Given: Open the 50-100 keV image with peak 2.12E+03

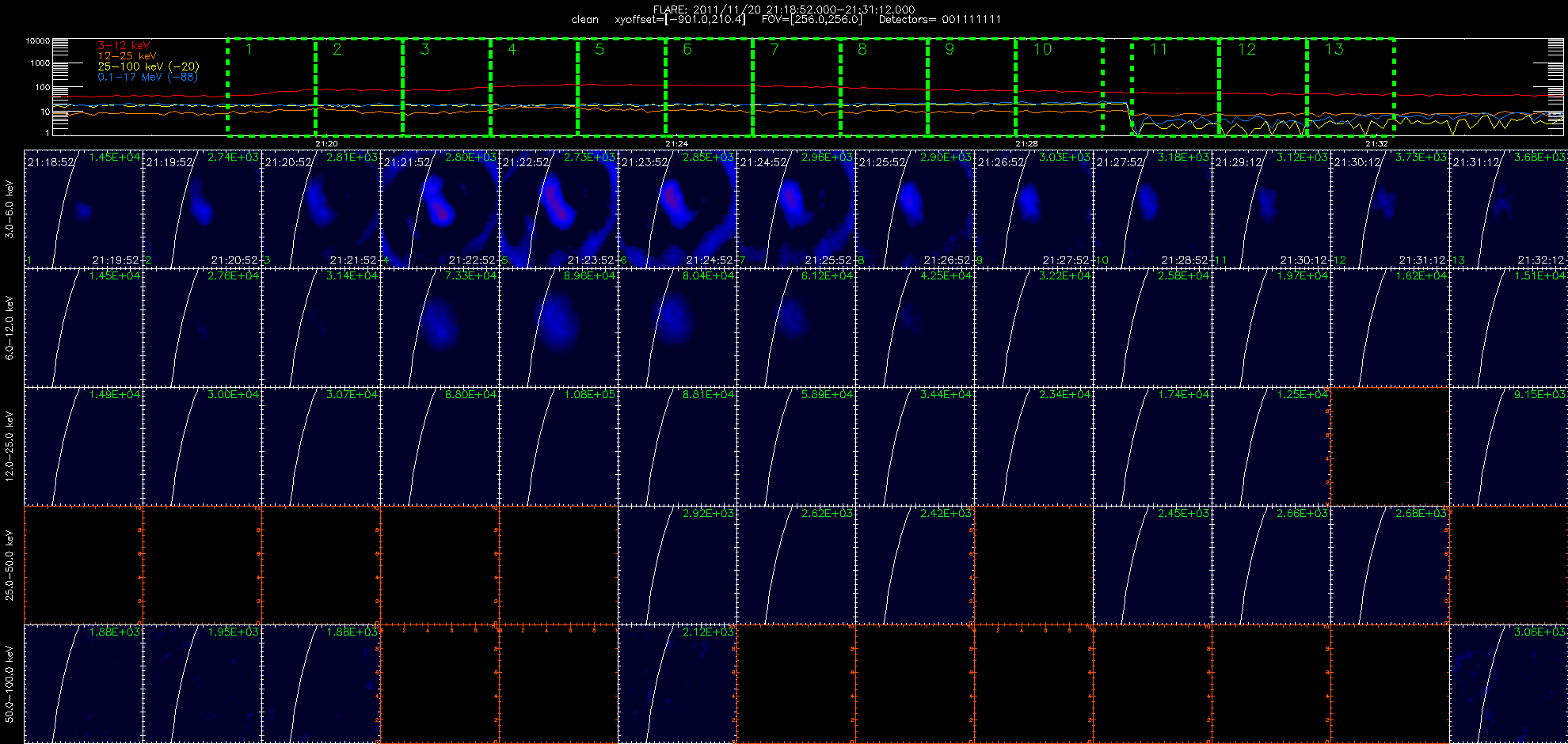Looking at the screenshot, I should coord(678,684).
